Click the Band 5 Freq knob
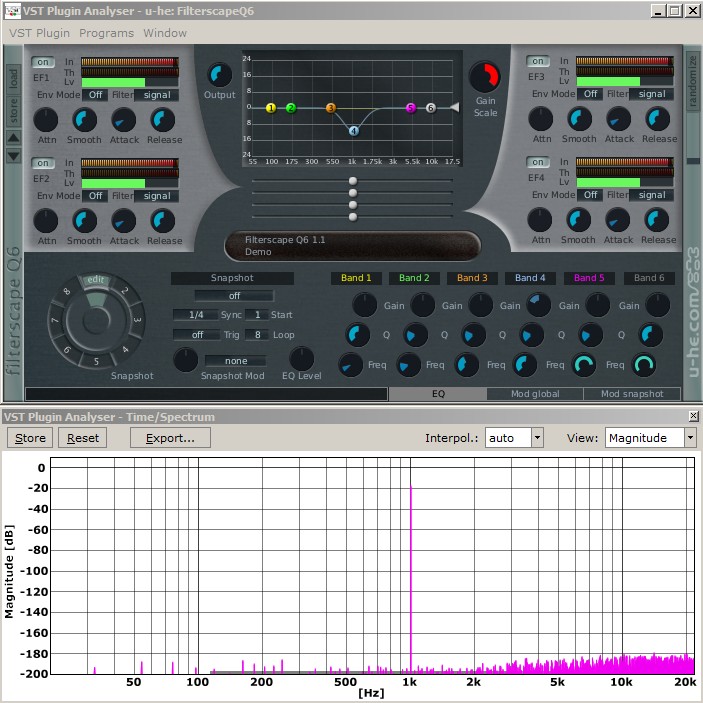The image size is (703, 703). [x=584, y=365]
